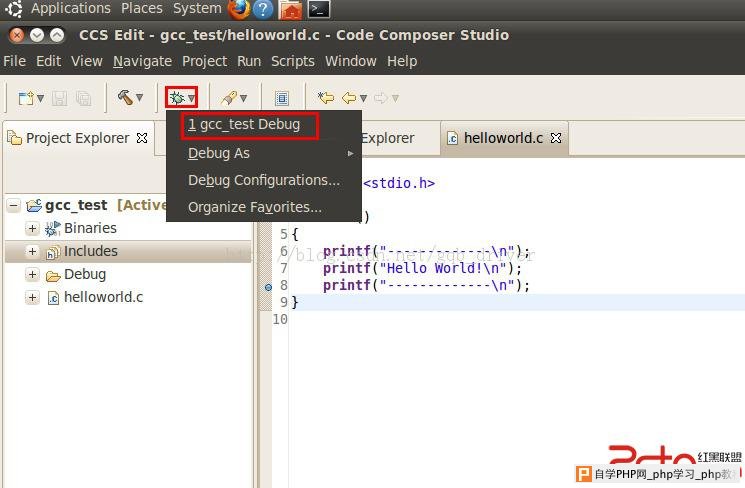
Task: Open the Home folder panel icon
Action: click(290, 10)
